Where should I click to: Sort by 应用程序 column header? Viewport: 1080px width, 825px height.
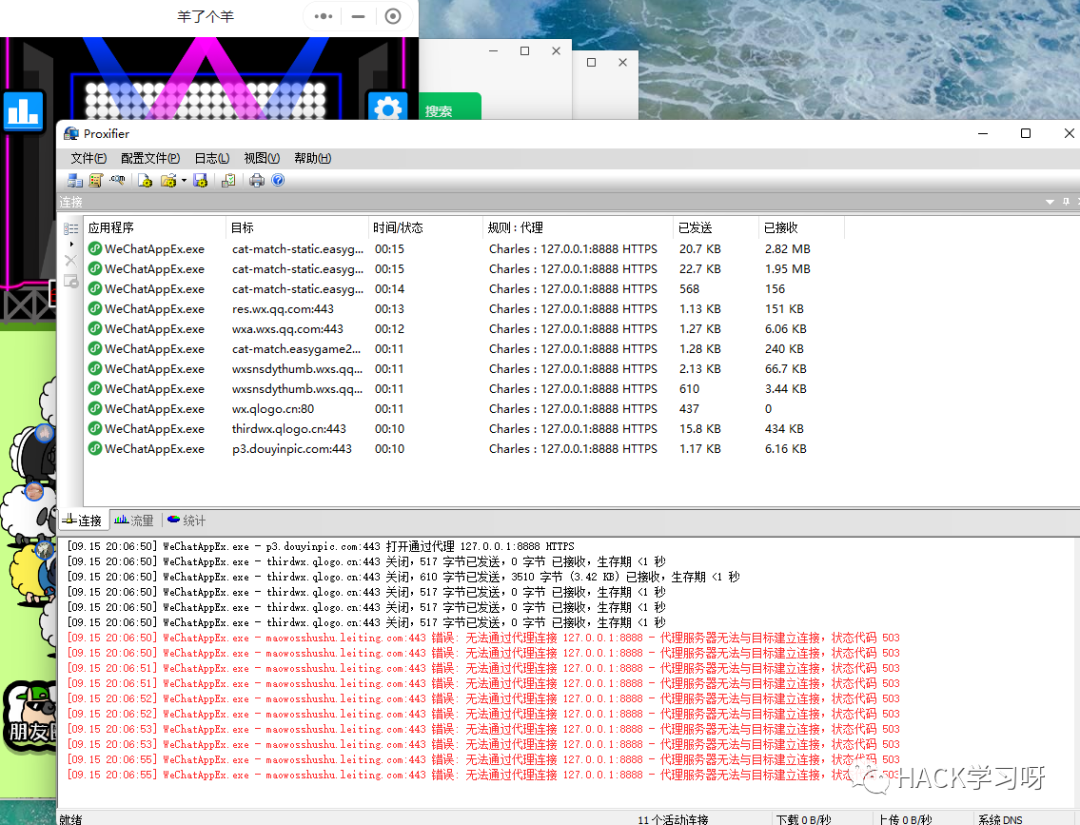[155, 228]
